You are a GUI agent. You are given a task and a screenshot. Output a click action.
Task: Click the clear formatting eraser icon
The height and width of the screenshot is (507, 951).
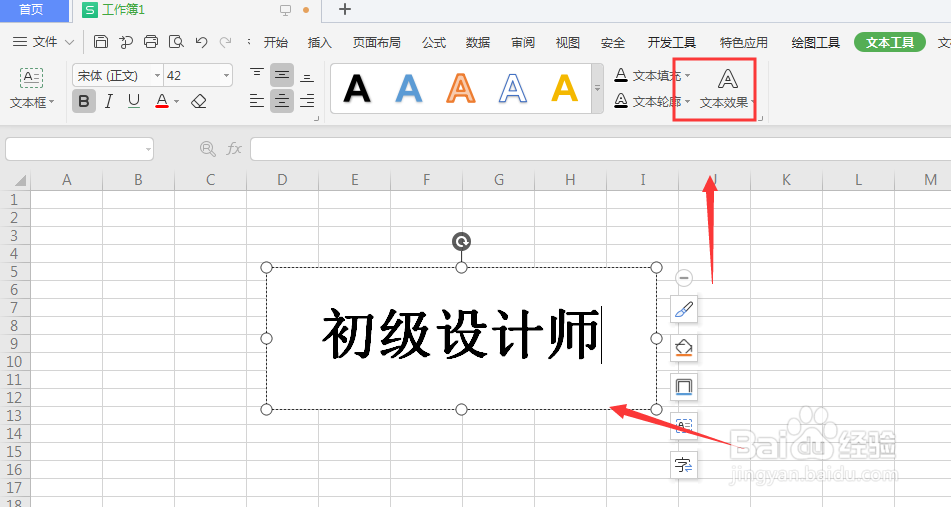point(199,101)
